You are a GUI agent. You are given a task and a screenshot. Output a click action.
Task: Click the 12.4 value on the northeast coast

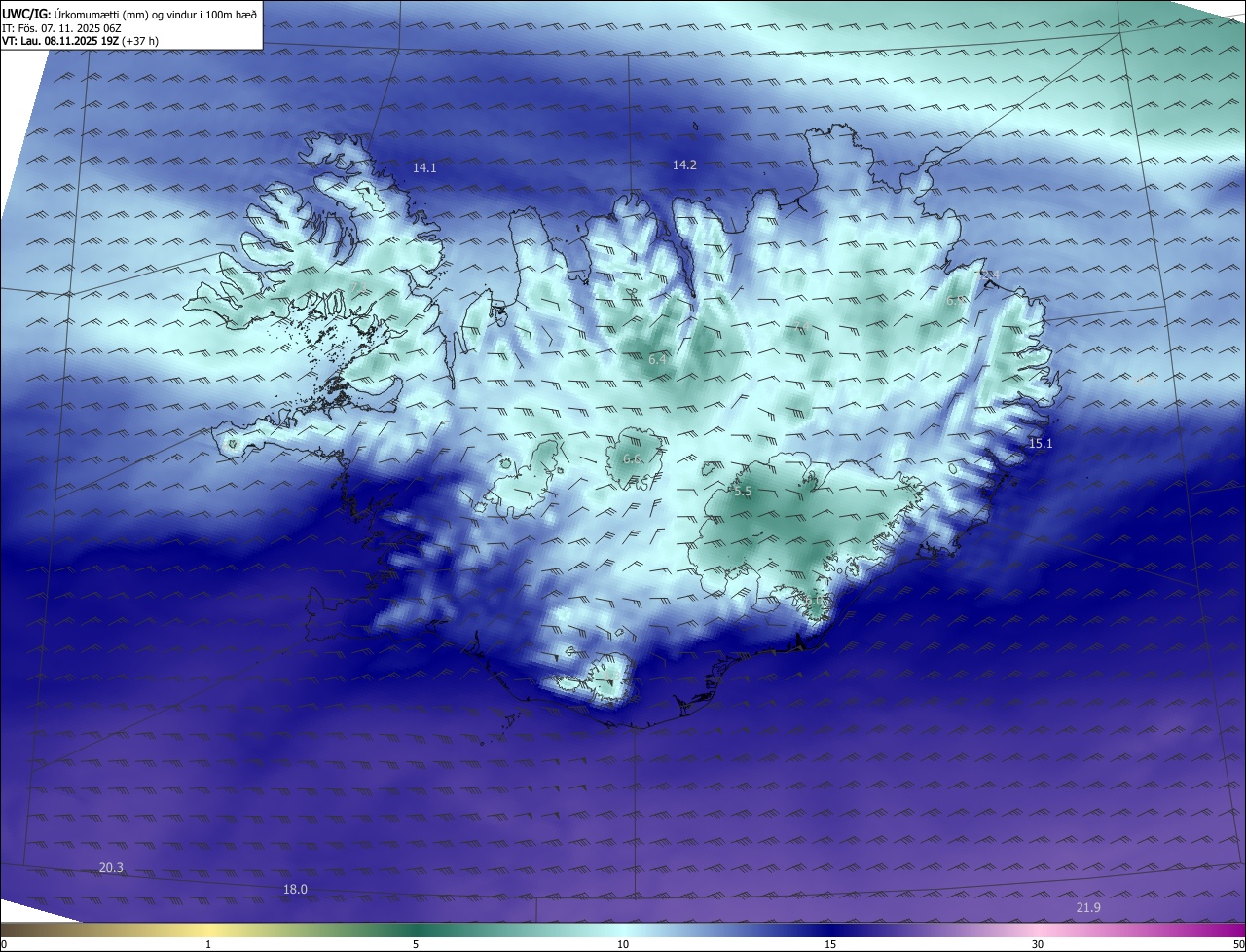989,276
